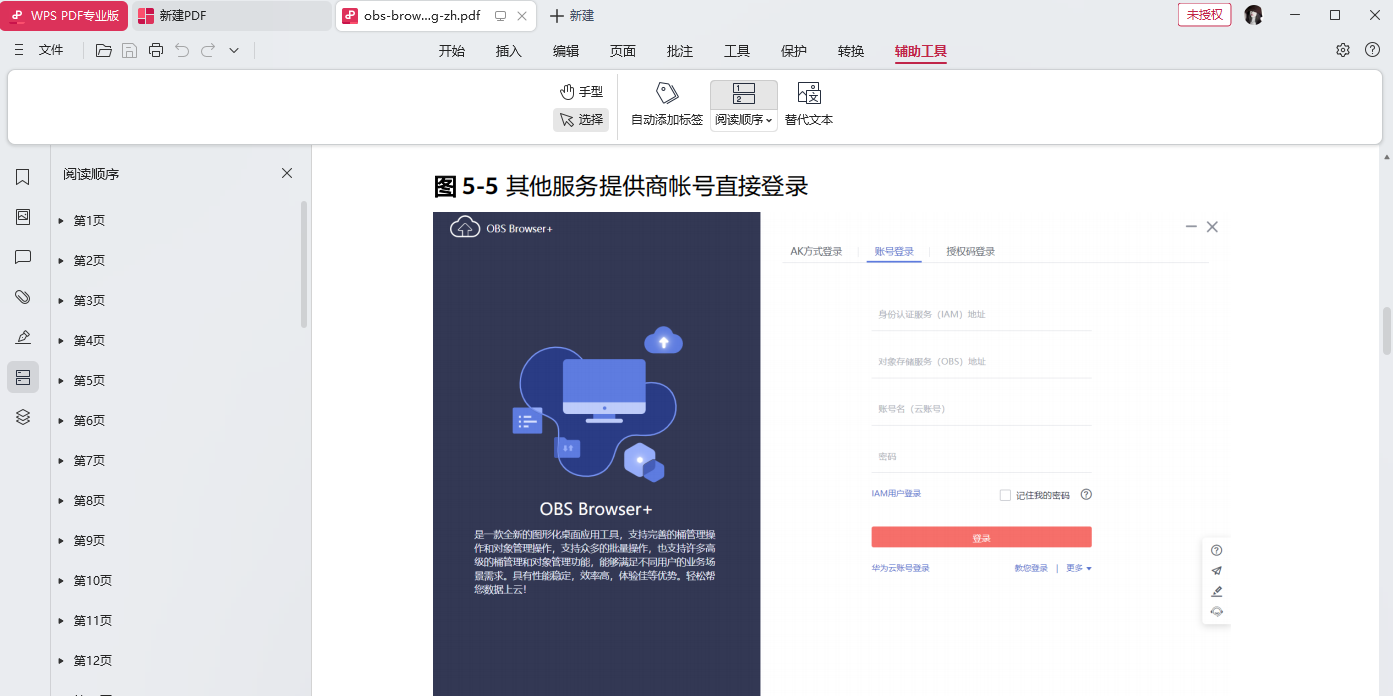Select the selection tool (选择)
The height and width of the screenshot is (696, 1393).
click(x=581, y=120)
